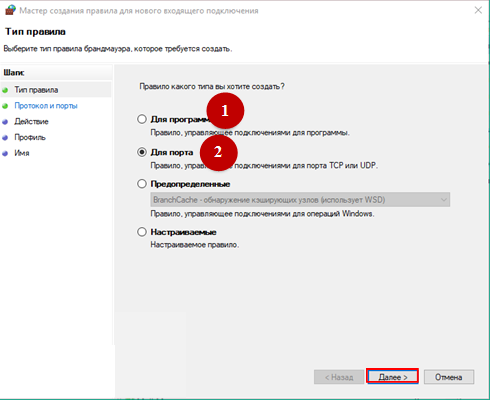Click the Отмена button
Screen dimensions: 491x400
(x=449, y=377)
